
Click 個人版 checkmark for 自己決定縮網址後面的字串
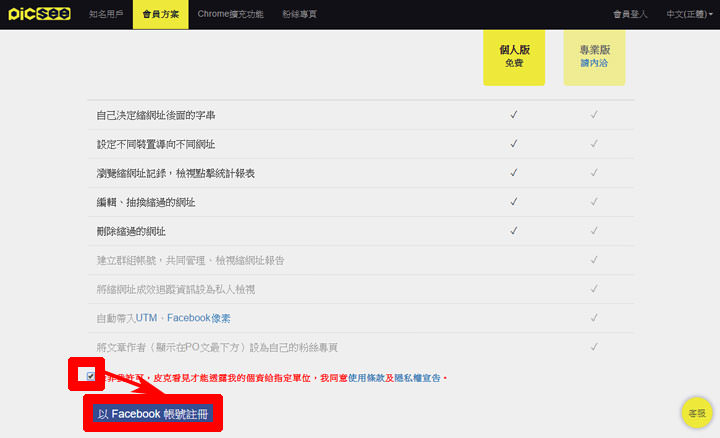pyautogui.click(x=514, y=115)
